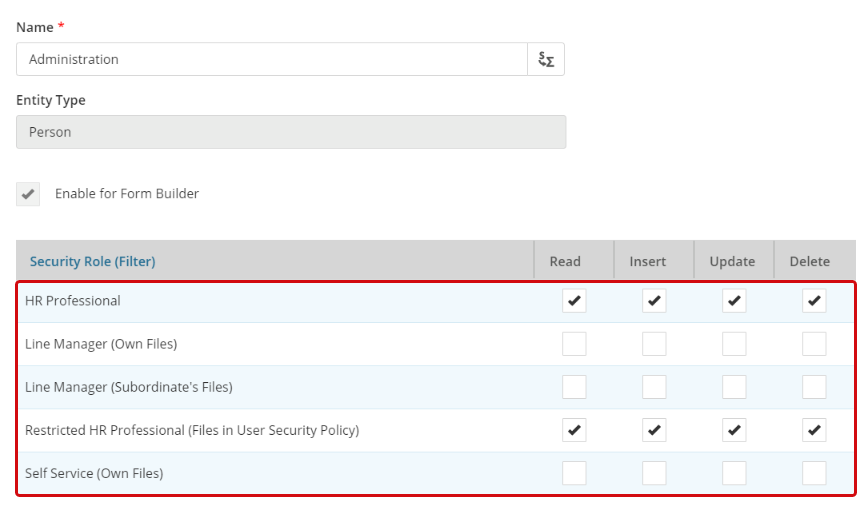This screenshot has height=510, width=868.
Task: Enable Read for Self Service (Own Files)
Action: click(x=574, y=473)
